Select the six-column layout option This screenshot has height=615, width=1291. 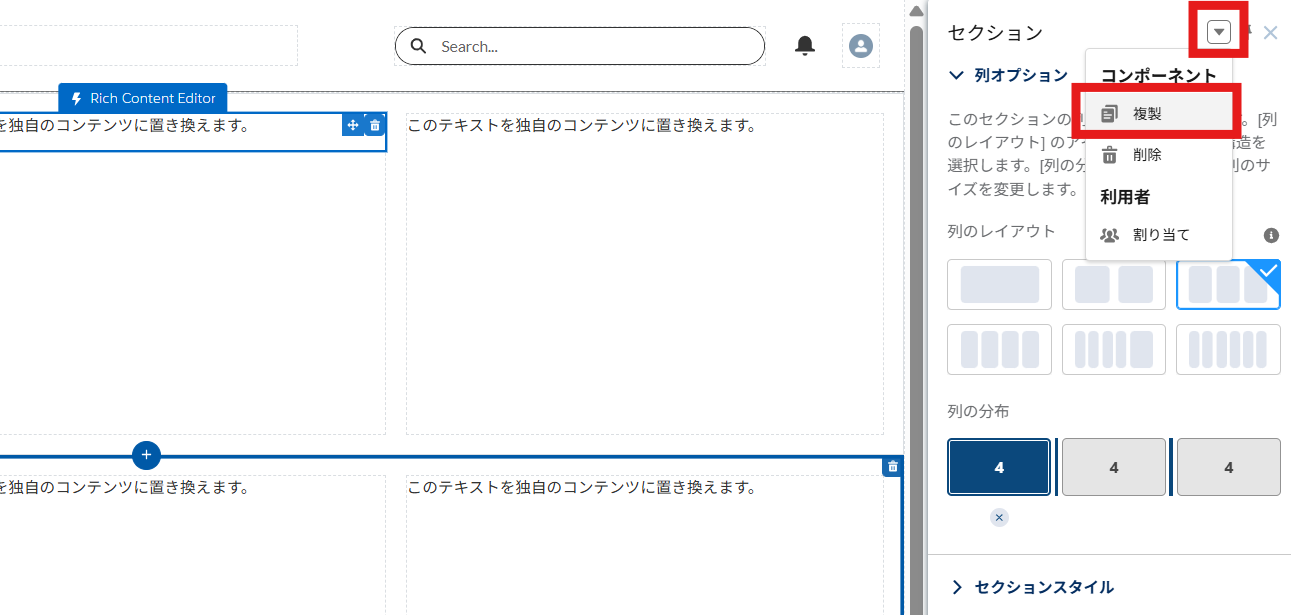1228,349
